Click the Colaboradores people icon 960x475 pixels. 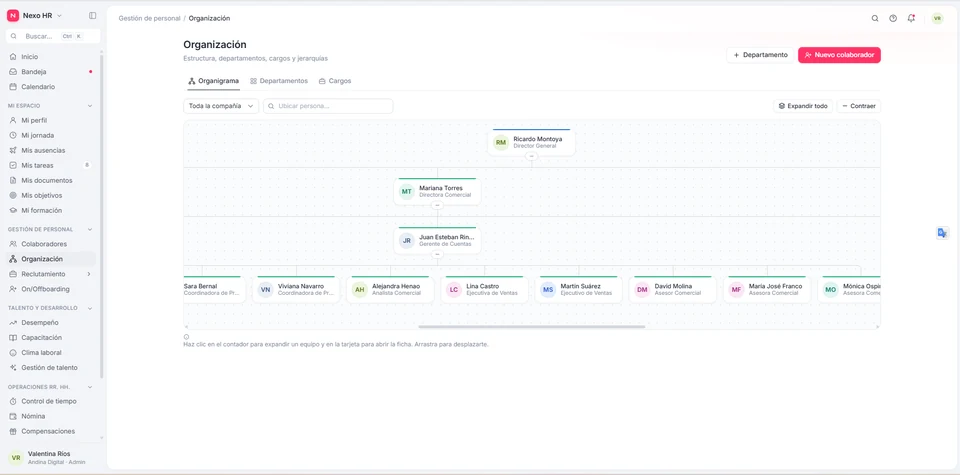(13, 244)
